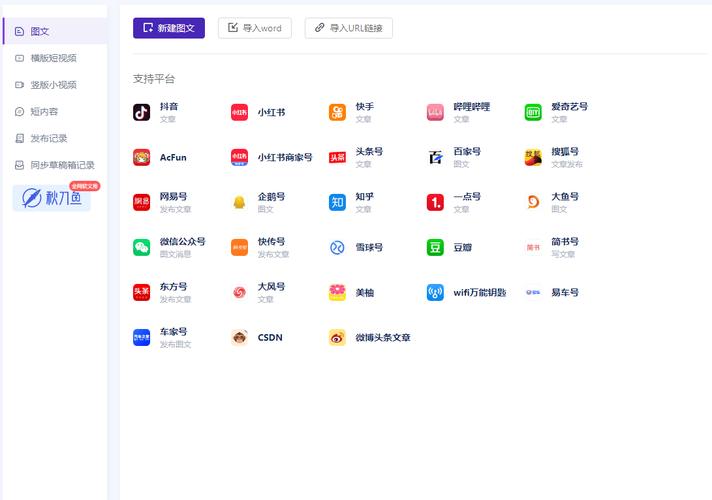
Task: Click the 搜狐号 icon
Action: (x=533, y=157)
